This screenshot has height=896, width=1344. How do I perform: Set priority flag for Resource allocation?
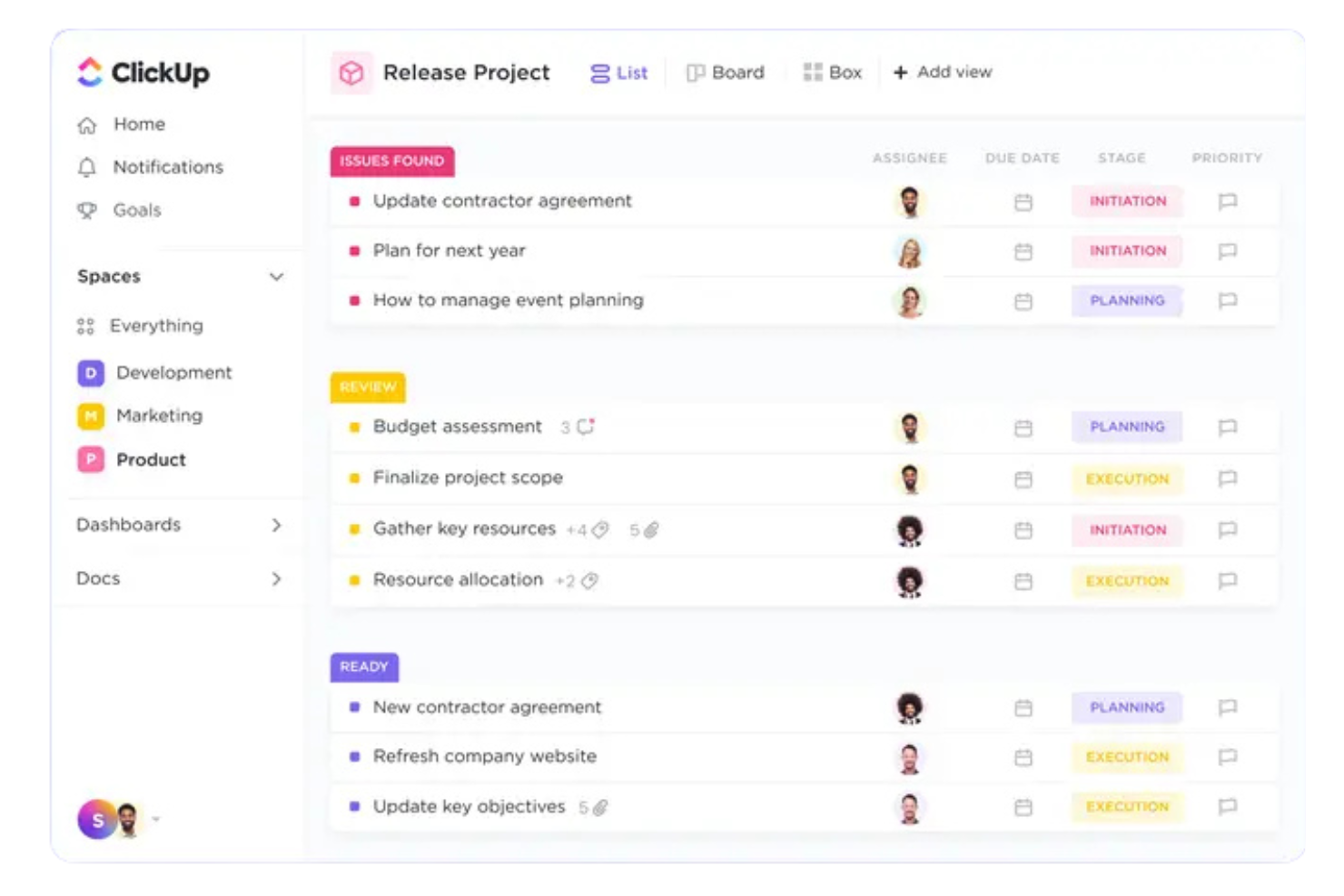coord(1228,580)
